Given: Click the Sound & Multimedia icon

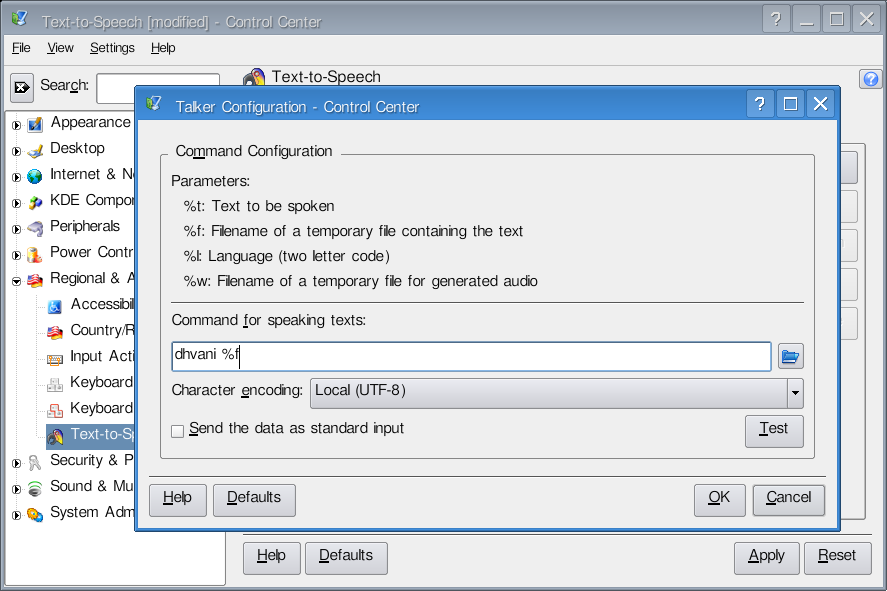Looking at the screenshot, I should click(35, 488).
